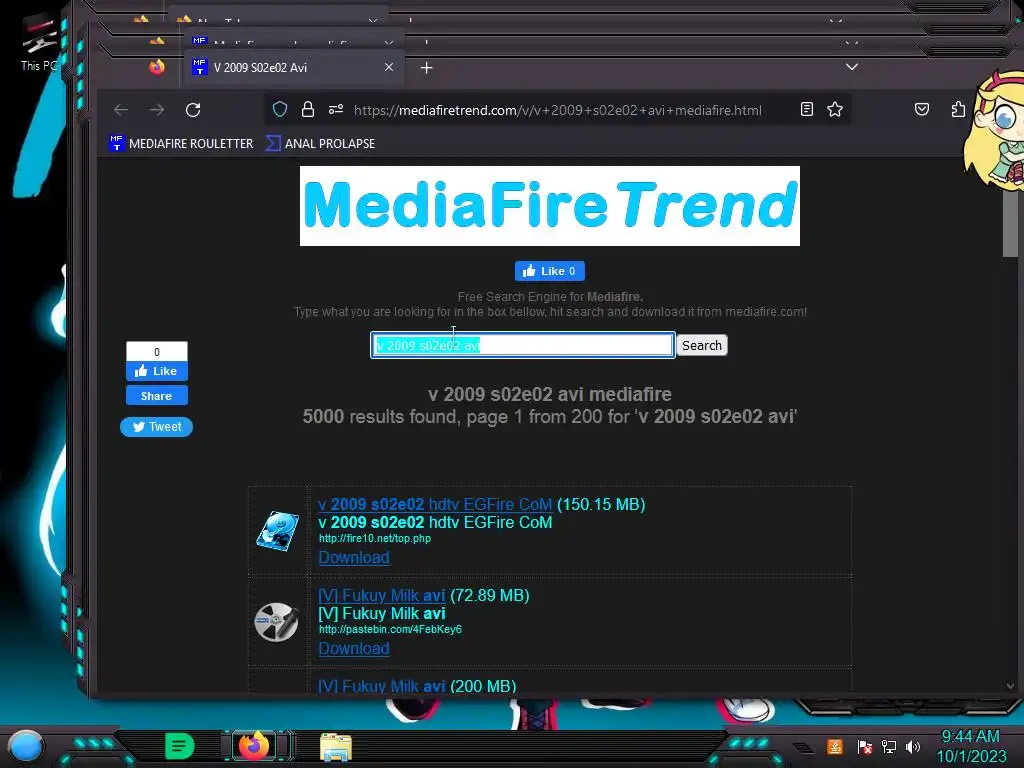Open the [V] Fukuy Milk avi 72.89 MB link
Screen dimensions: 1024x768
coord(381,595)
